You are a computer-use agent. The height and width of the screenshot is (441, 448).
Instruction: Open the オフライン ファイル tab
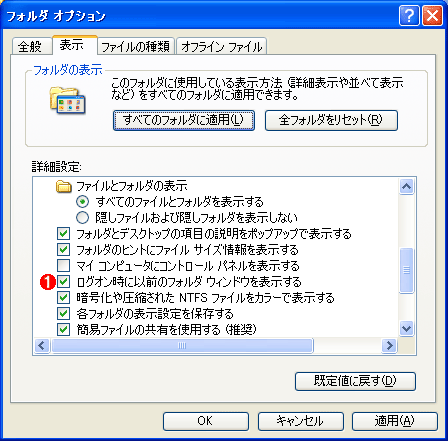point(221,46)
